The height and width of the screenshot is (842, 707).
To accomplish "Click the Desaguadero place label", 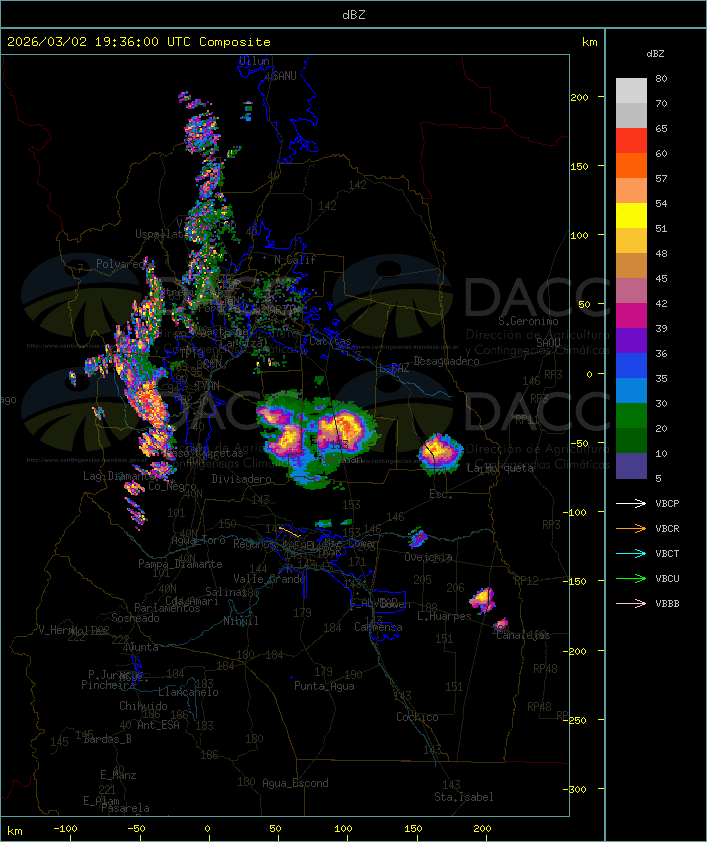I will coord(446,361).
